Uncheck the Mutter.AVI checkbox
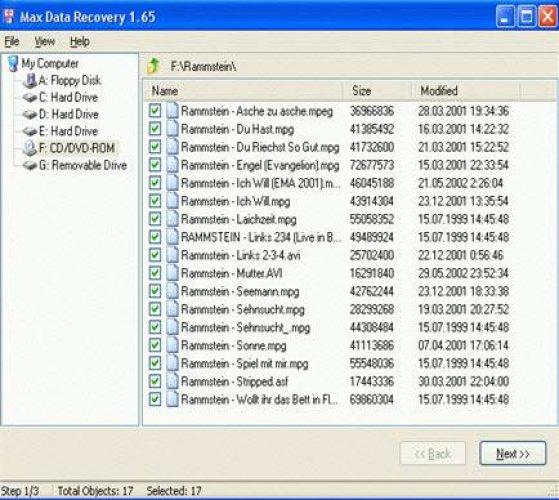The height and width of the screenshot is (500, 559). tap(155, 273)
